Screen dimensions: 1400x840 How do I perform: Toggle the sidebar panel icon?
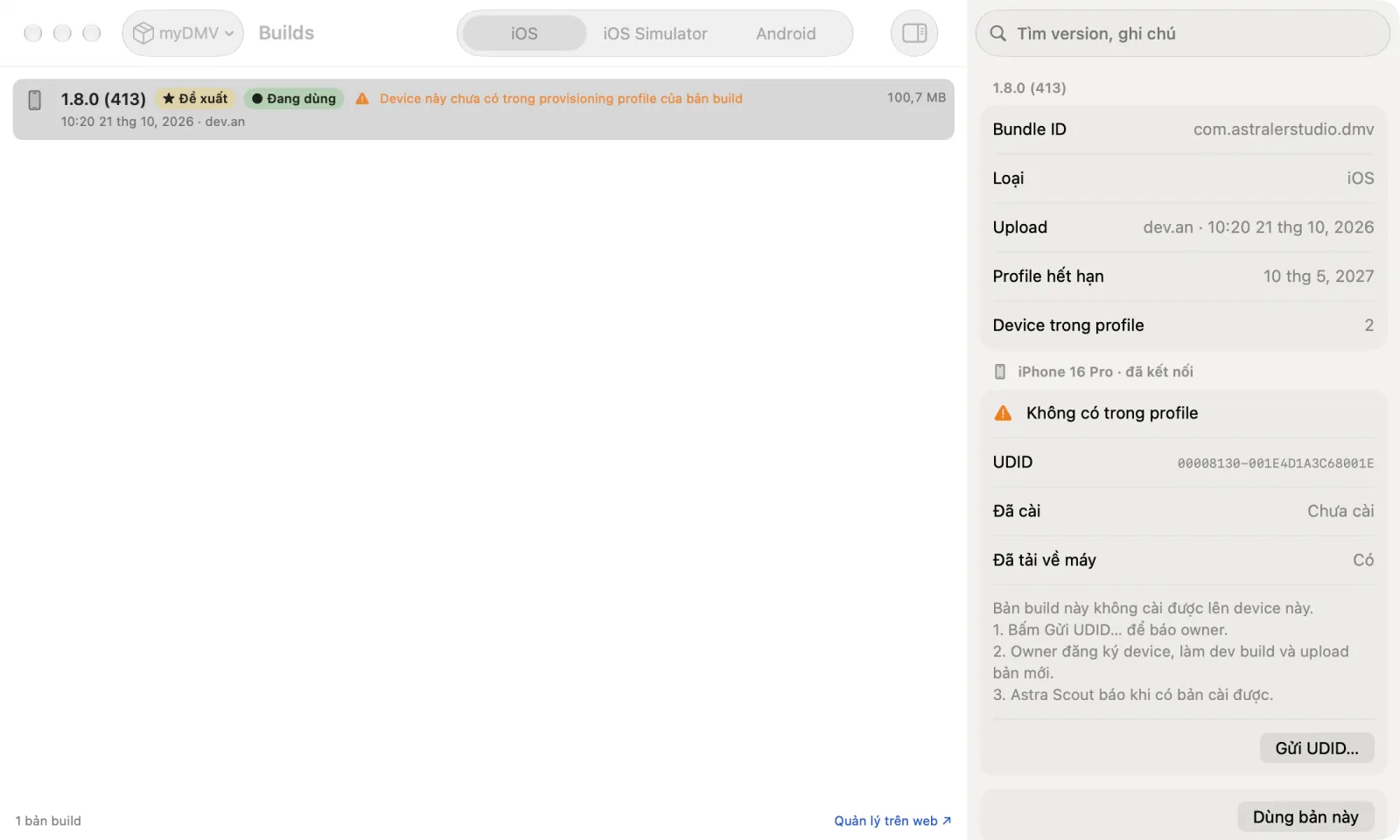(x=914, y=33)
